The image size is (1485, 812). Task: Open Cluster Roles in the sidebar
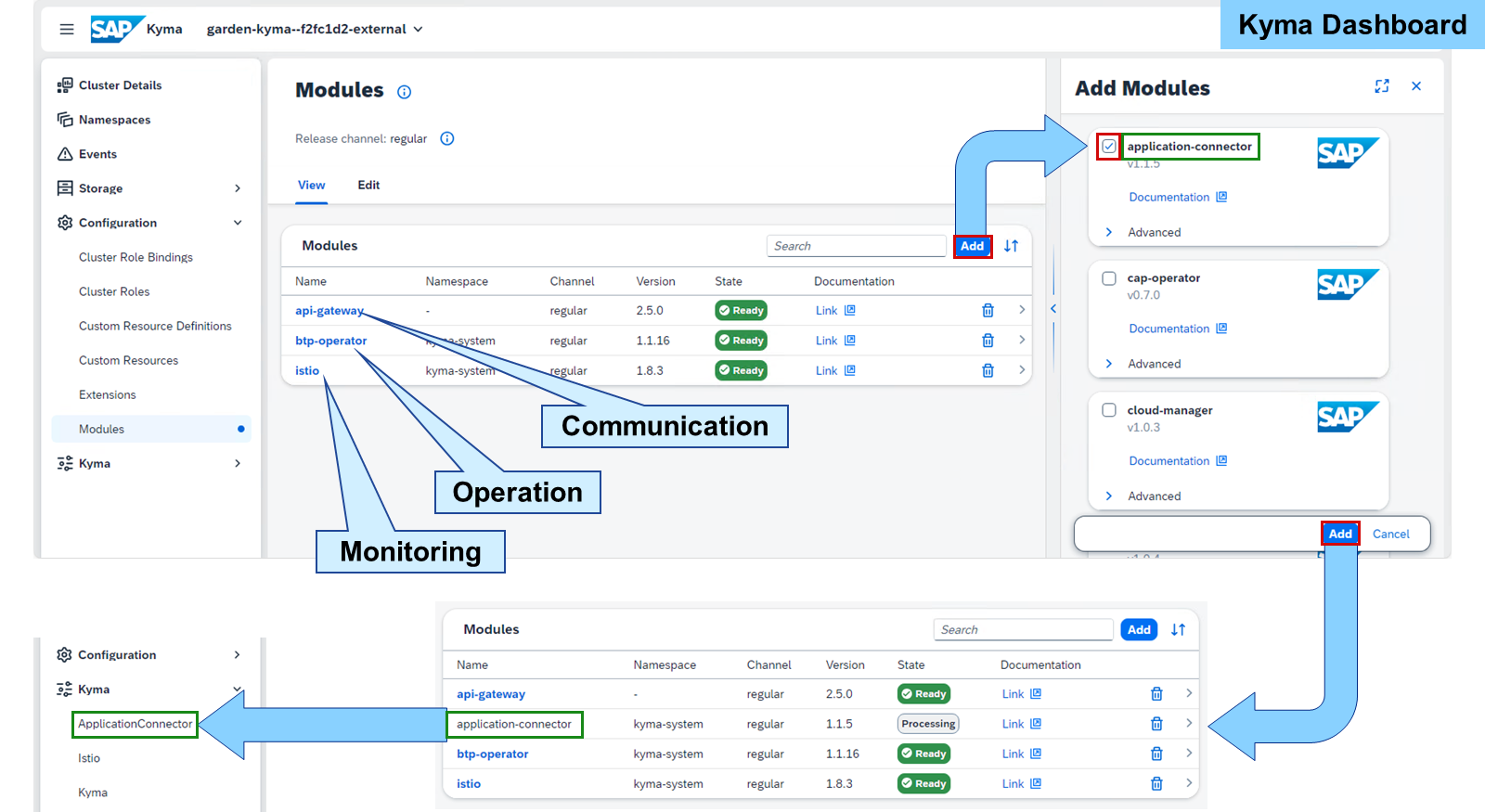[114, 291]
